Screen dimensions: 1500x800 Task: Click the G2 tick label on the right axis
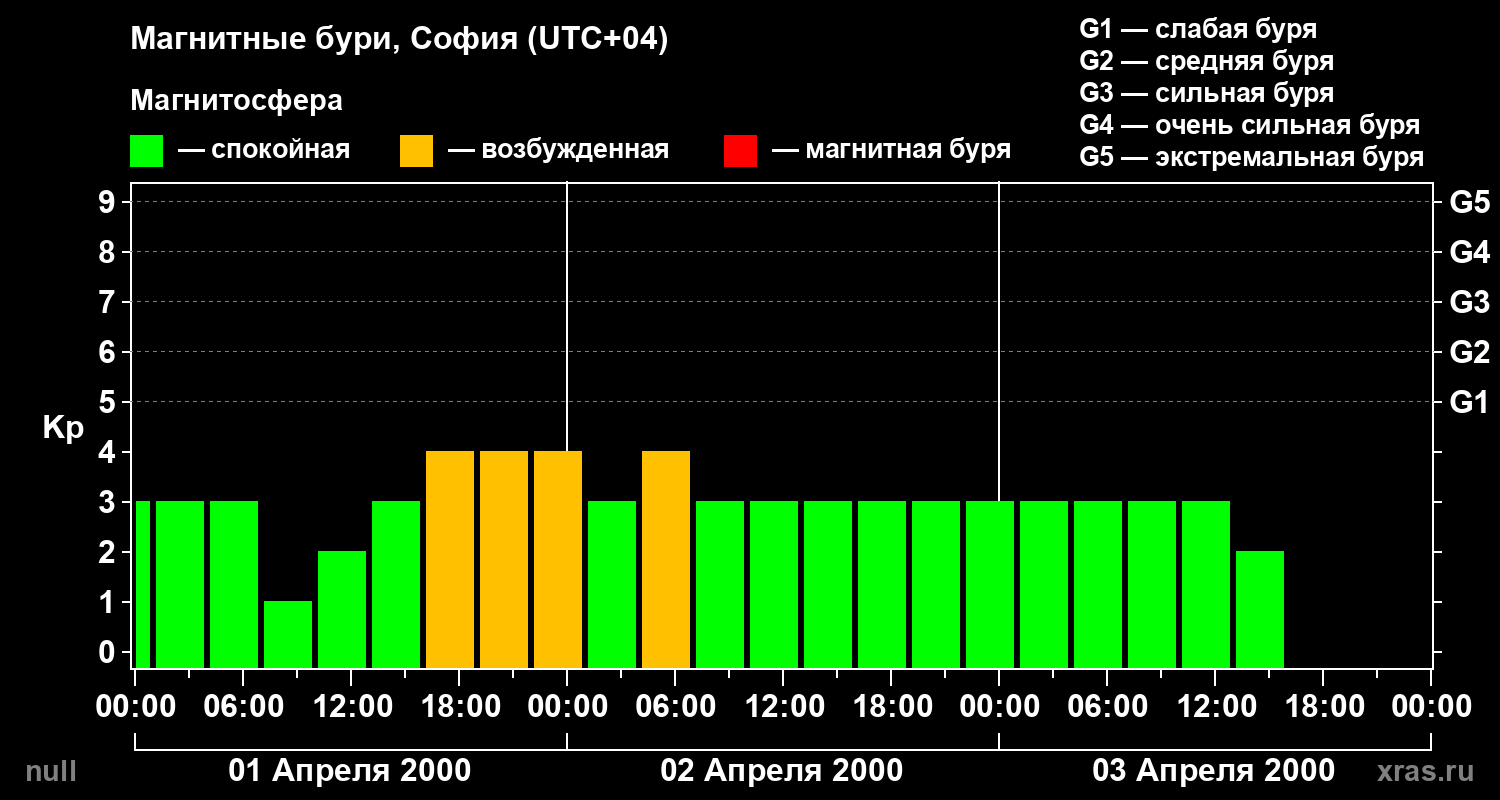(1469, 352)
